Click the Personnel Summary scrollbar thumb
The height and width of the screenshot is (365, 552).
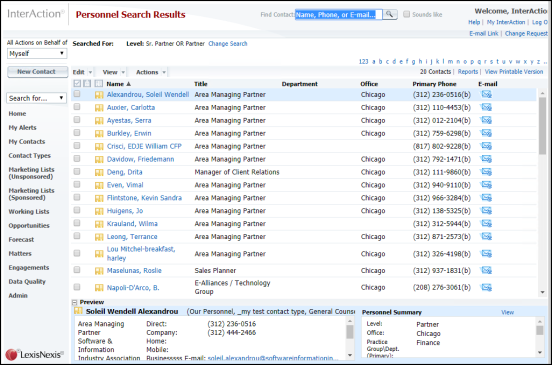pyautogui.click(x=539, y=330)
